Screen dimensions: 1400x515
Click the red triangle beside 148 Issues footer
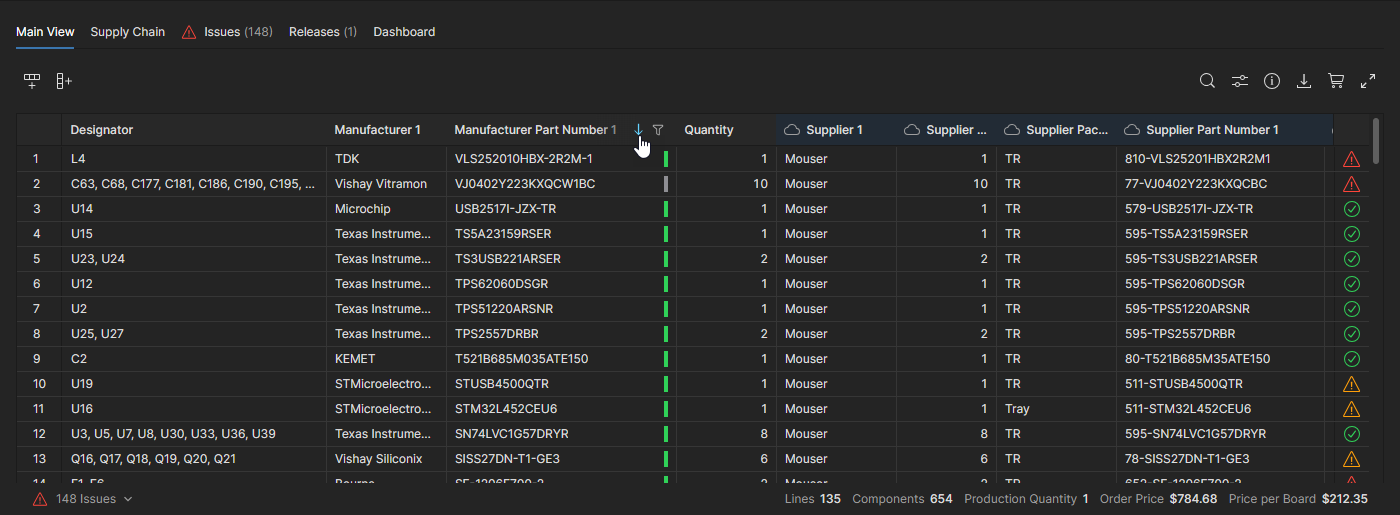40,499
